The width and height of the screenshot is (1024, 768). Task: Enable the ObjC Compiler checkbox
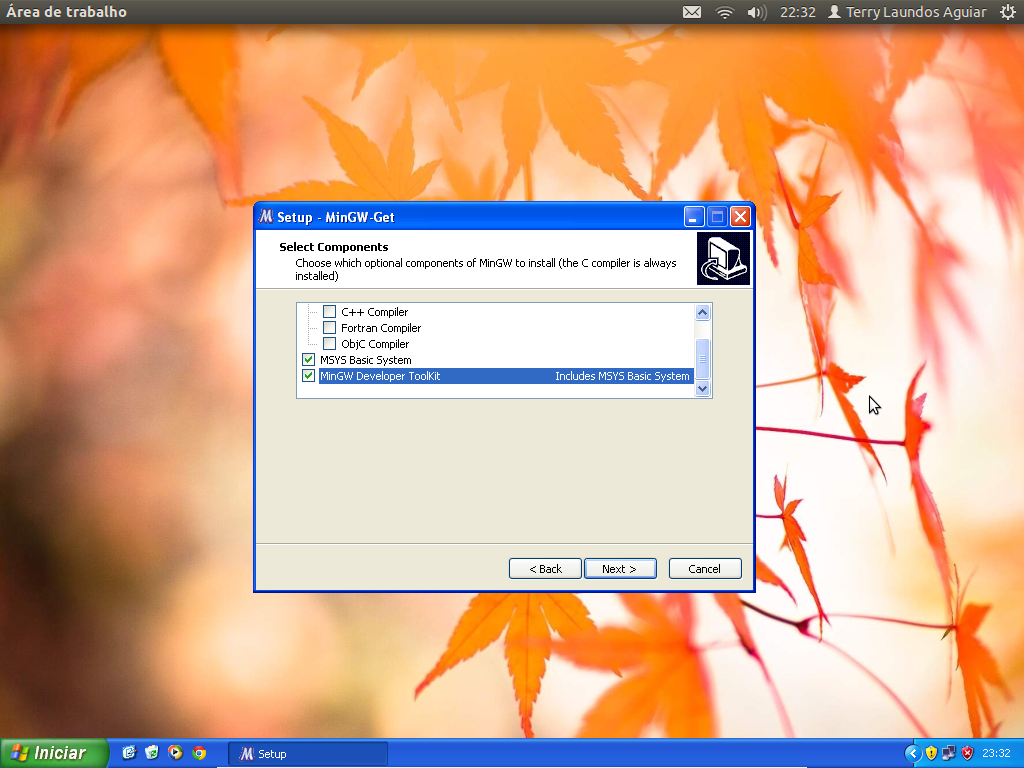[330, 344]
